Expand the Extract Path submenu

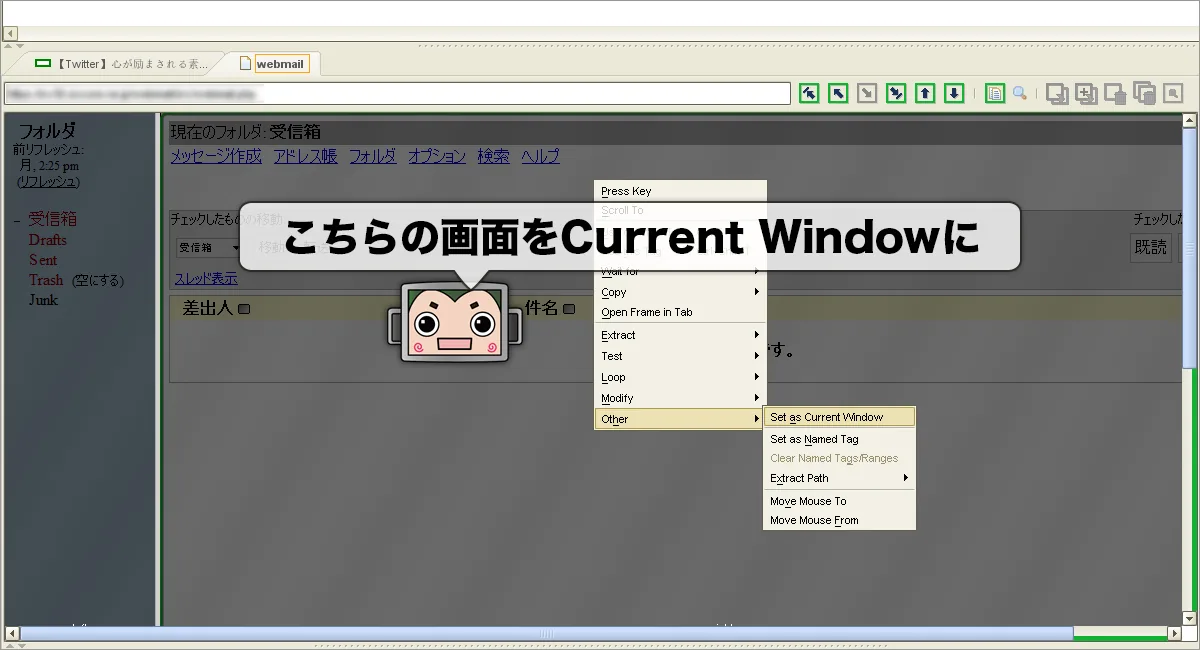[x=839, y=478]
